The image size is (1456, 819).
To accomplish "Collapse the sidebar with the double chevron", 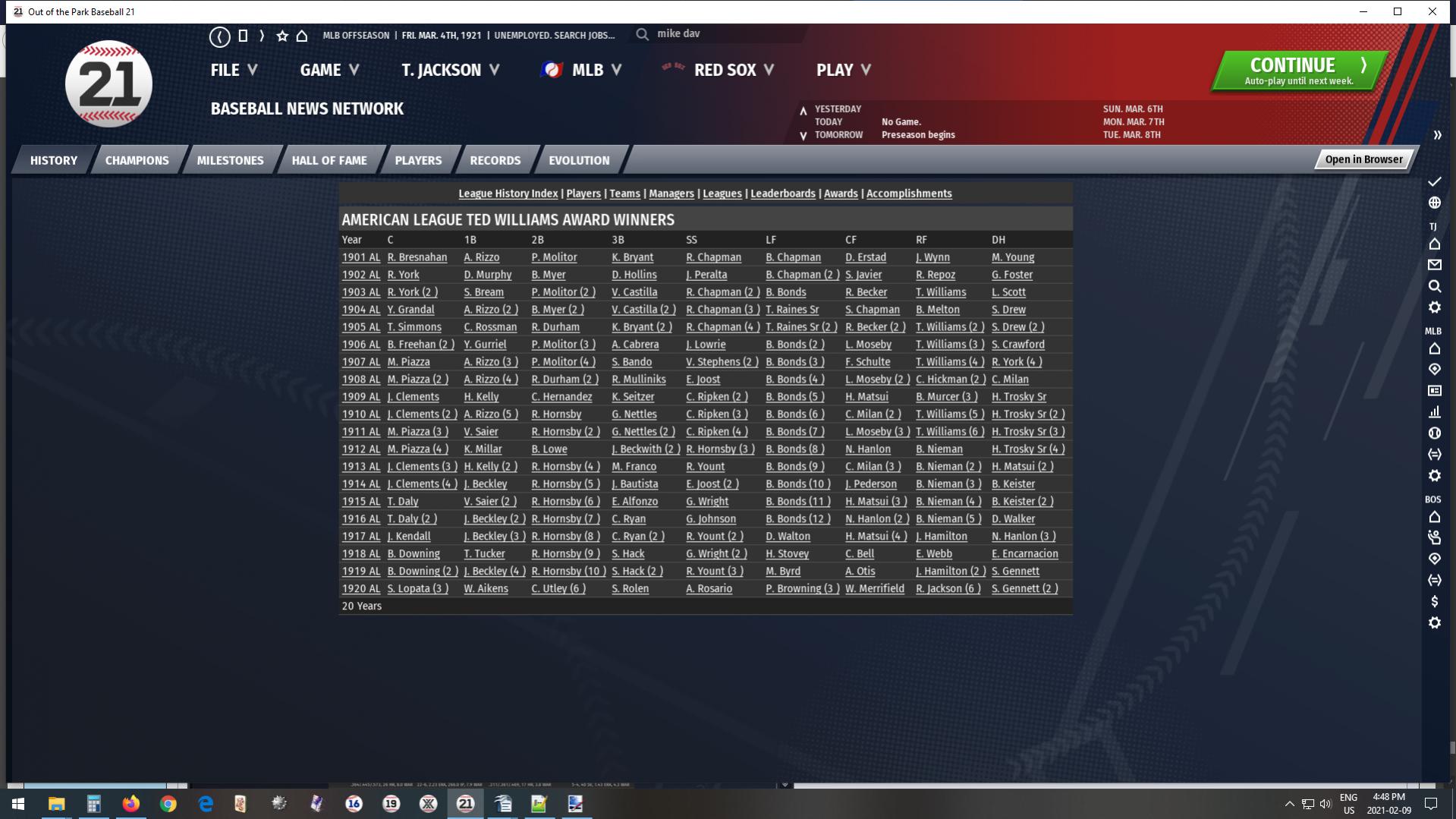I will [x=1437, y=135].
